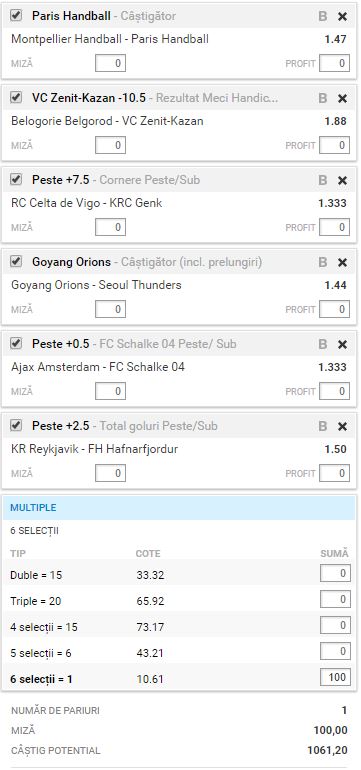This screenshot has height=770, width=361.
Task: Click Miză field for Ajax Amsterdam - FC Schalke 04
Action: pyautogui.click(x=111, y=391)
